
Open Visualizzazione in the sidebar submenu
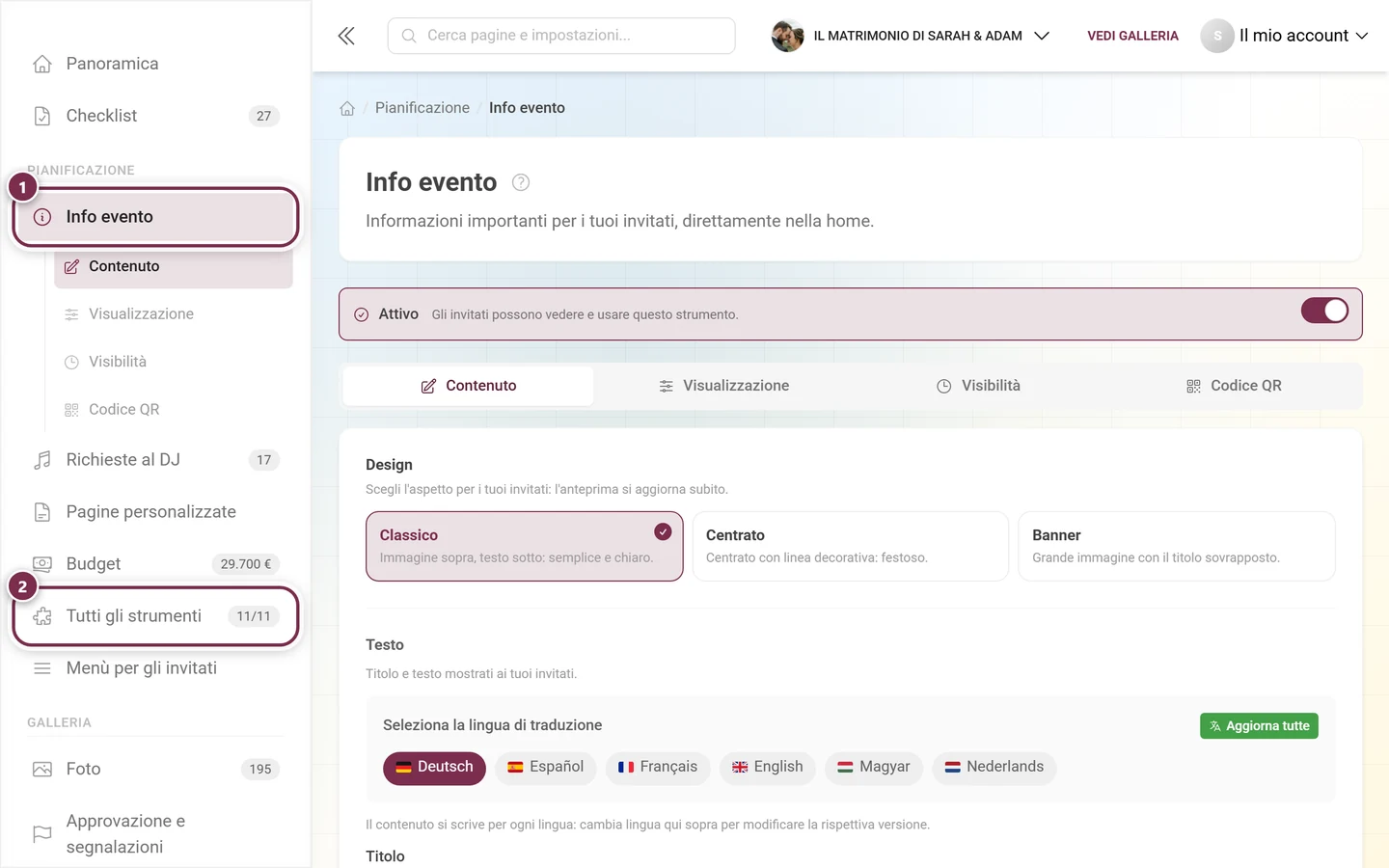coord(174,314)
